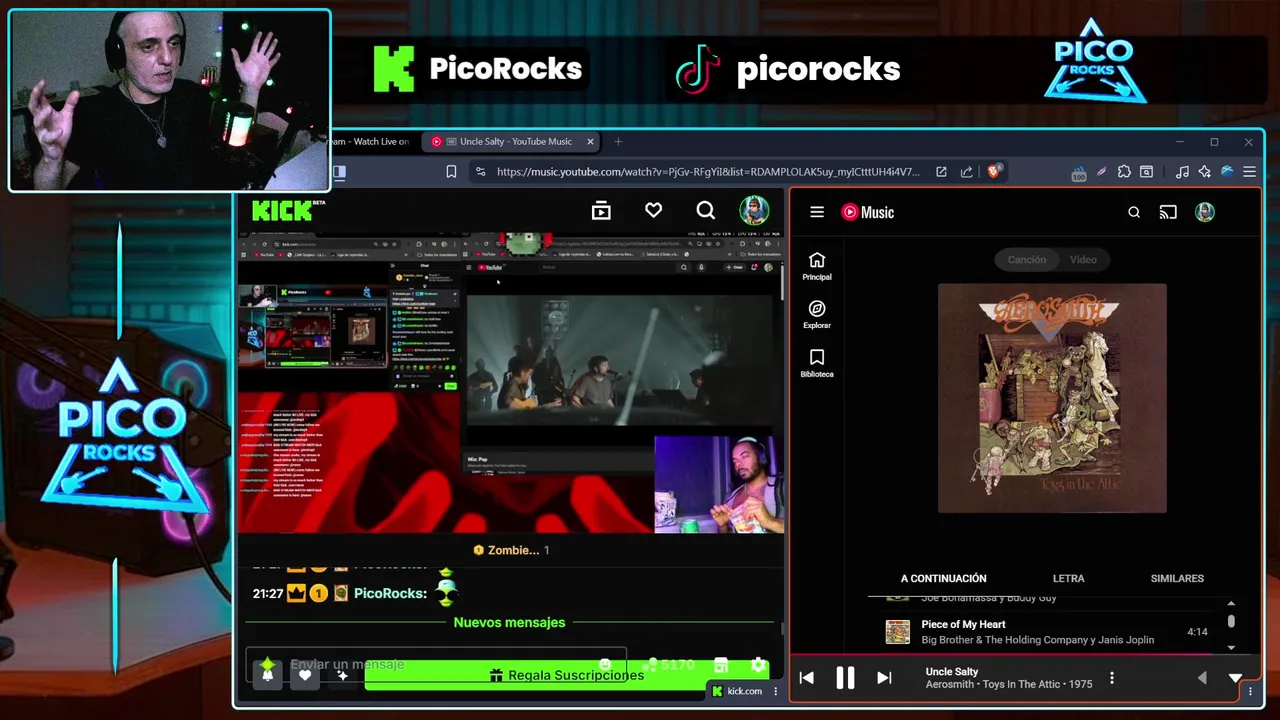Open page in app icon
This screenshot has width=1280, height=720.
(941, 172)
